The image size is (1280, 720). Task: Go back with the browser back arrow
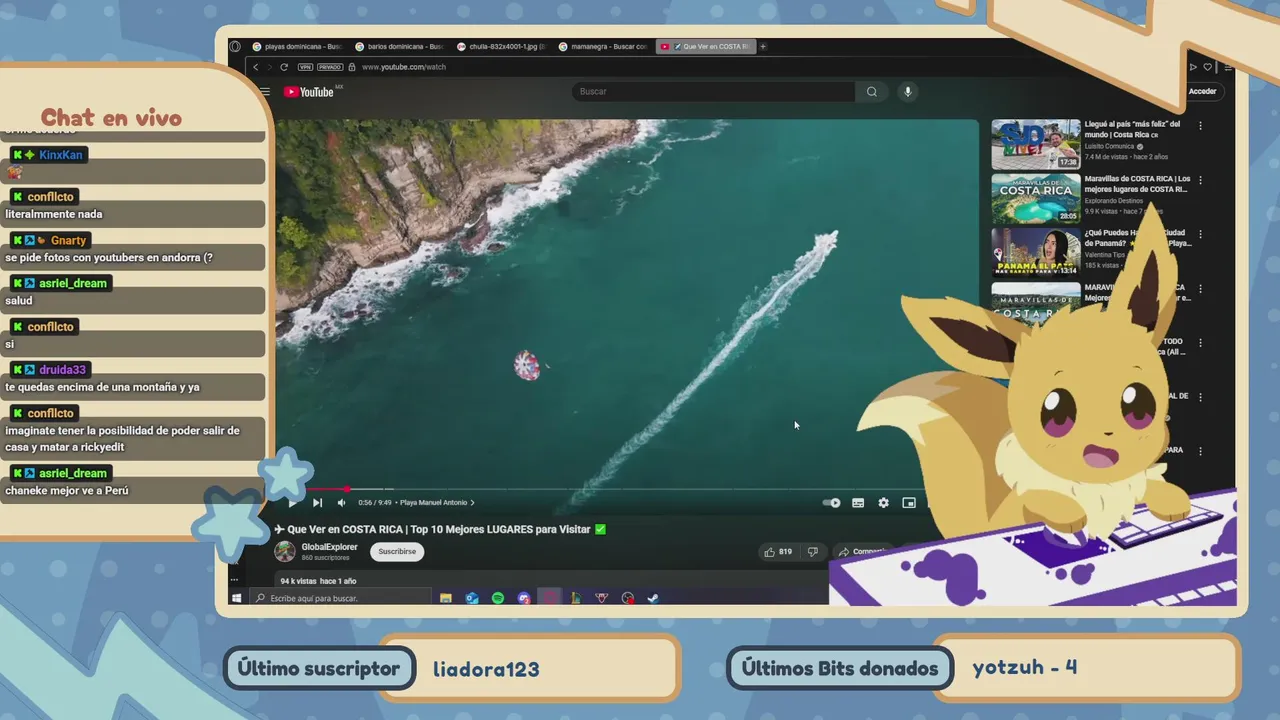pos(256,67)
